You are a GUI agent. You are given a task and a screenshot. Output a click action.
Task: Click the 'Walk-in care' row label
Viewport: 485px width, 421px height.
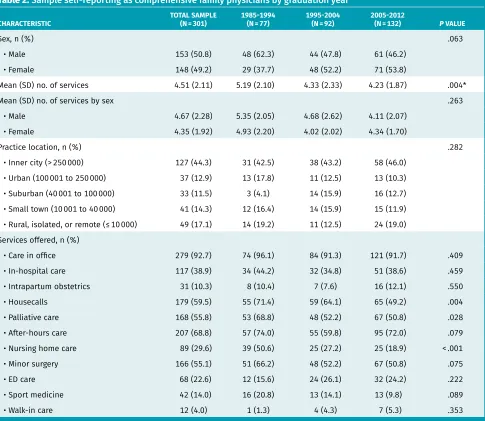coord(30,411)
